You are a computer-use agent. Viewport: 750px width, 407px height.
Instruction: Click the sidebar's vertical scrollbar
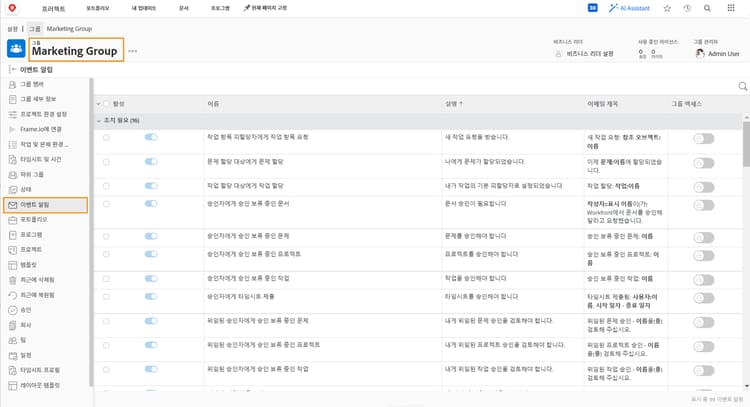91,232
